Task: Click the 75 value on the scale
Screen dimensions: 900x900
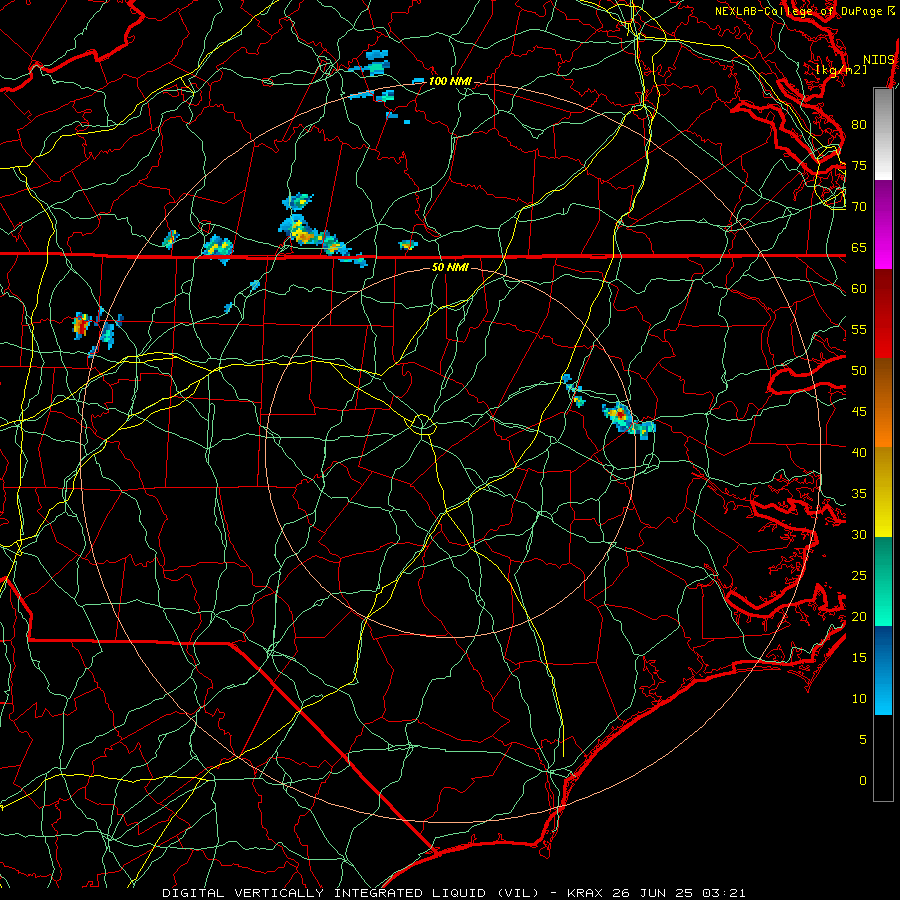Action: point(859,165)
